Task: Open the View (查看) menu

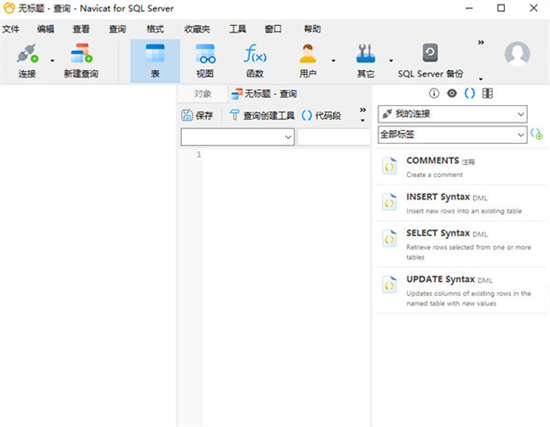Action: (x=81, y=29)
